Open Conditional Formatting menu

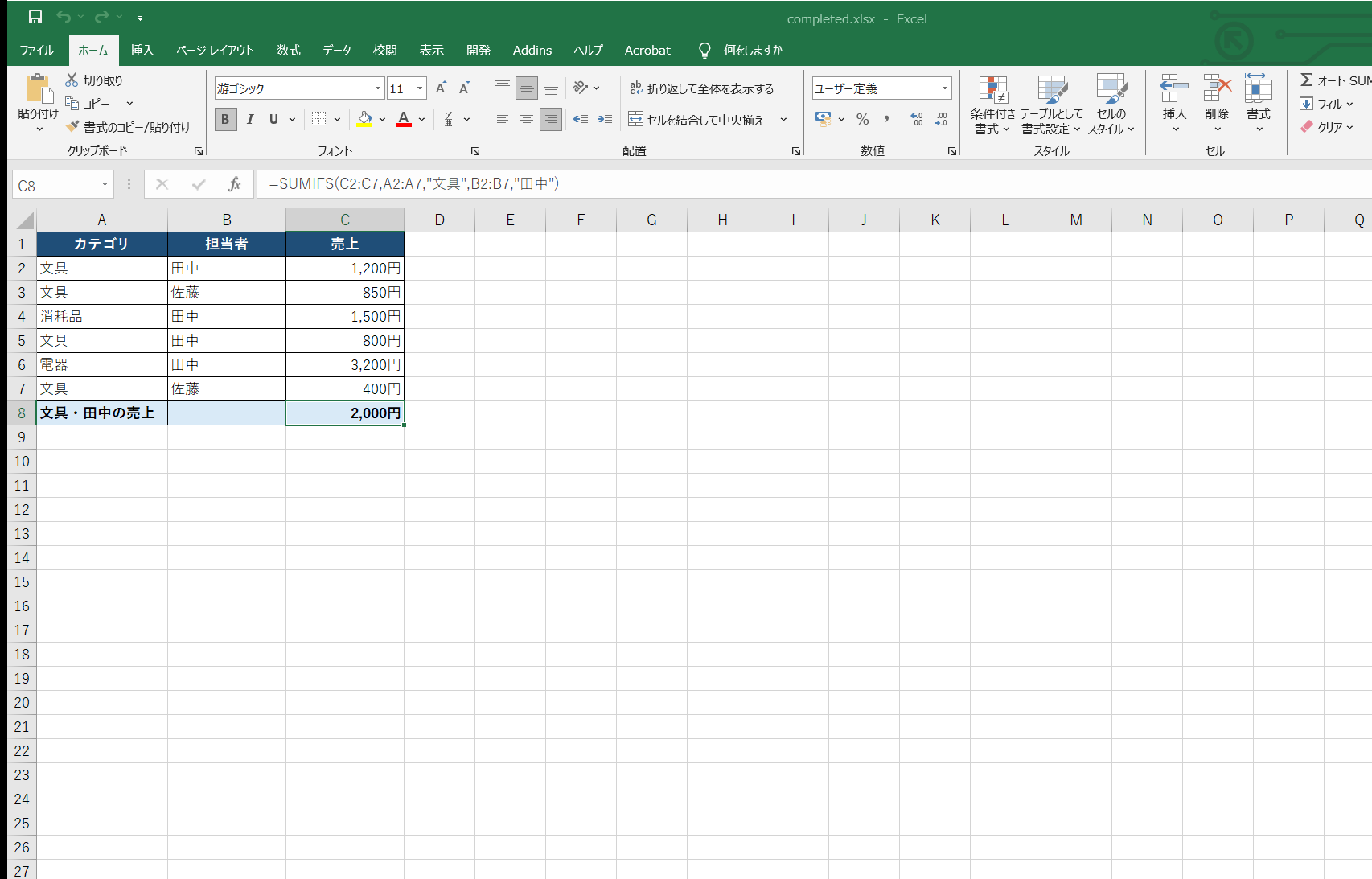(993, 105)
